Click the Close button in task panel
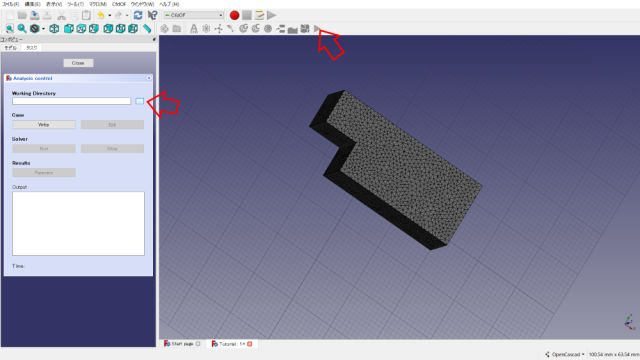Screen dimensions: 640x360 [78, 63]
